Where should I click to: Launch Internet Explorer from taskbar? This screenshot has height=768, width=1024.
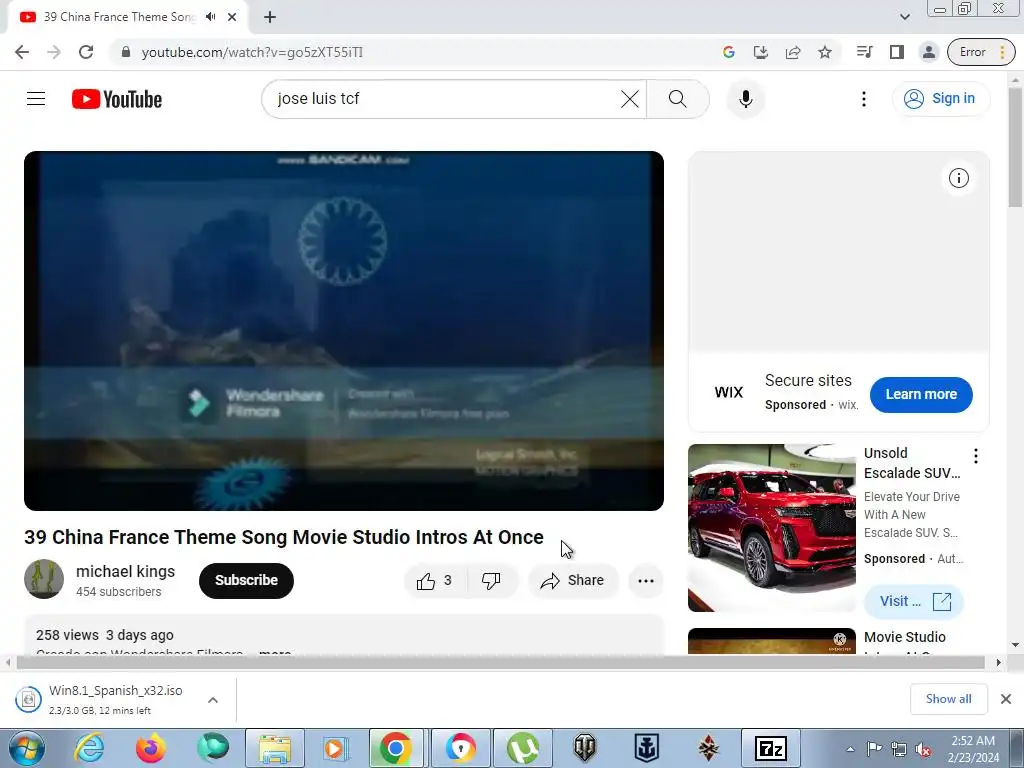tap(89, 748)
